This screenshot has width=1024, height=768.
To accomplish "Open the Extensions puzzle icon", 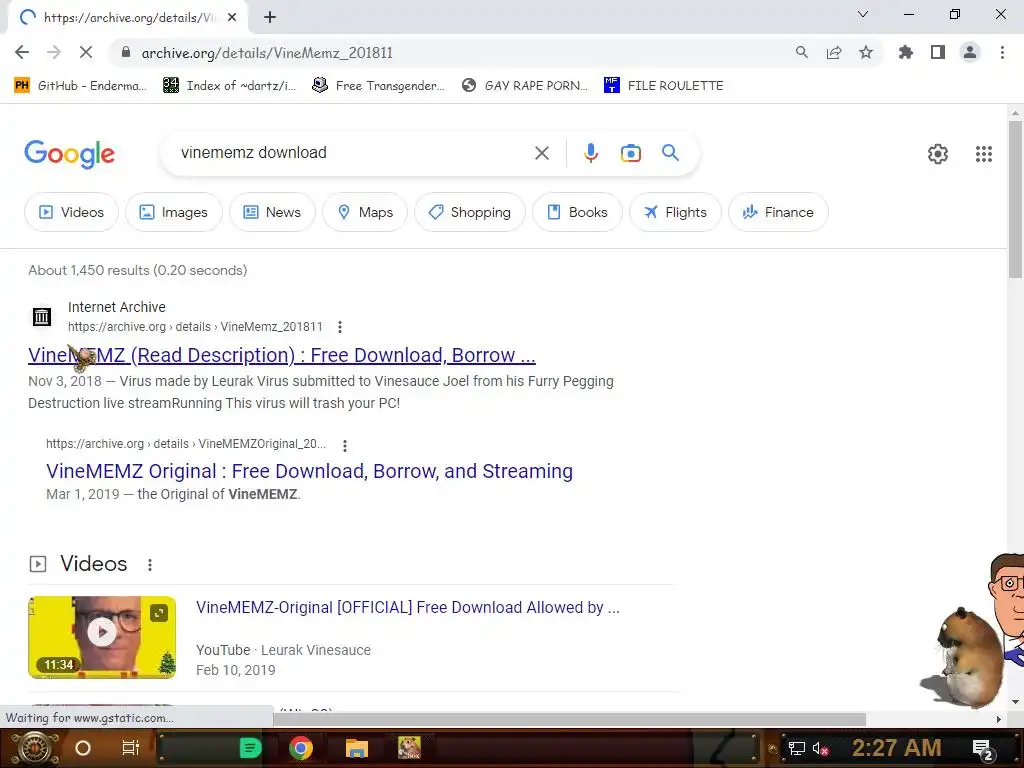I will coord(905,52).
